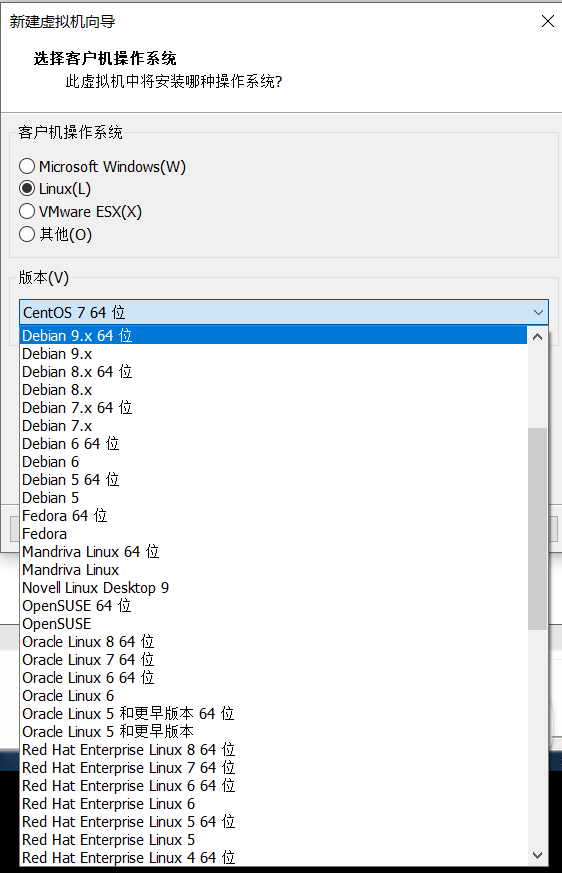Choose Oracle Linux 5 和更早版本 64 位

273,714
